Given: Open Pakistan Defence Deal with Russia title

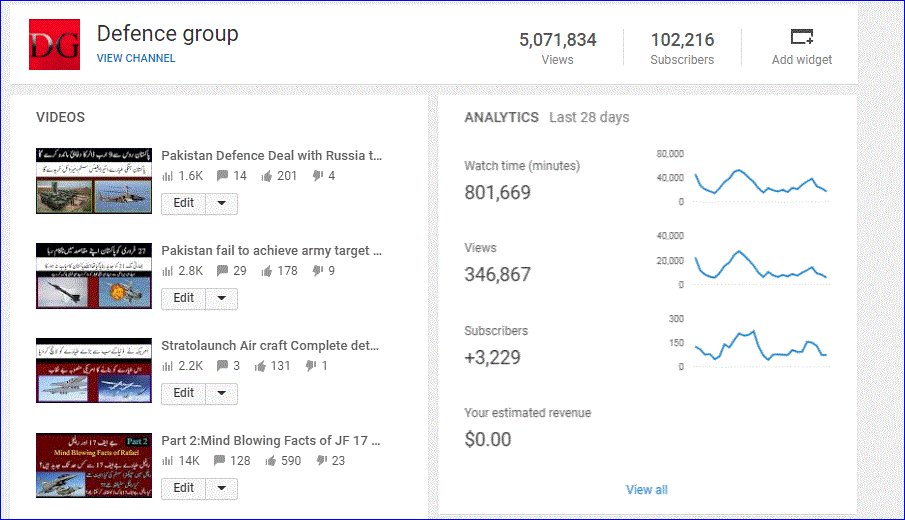Looking at the screenshot, I should point(271,156).
